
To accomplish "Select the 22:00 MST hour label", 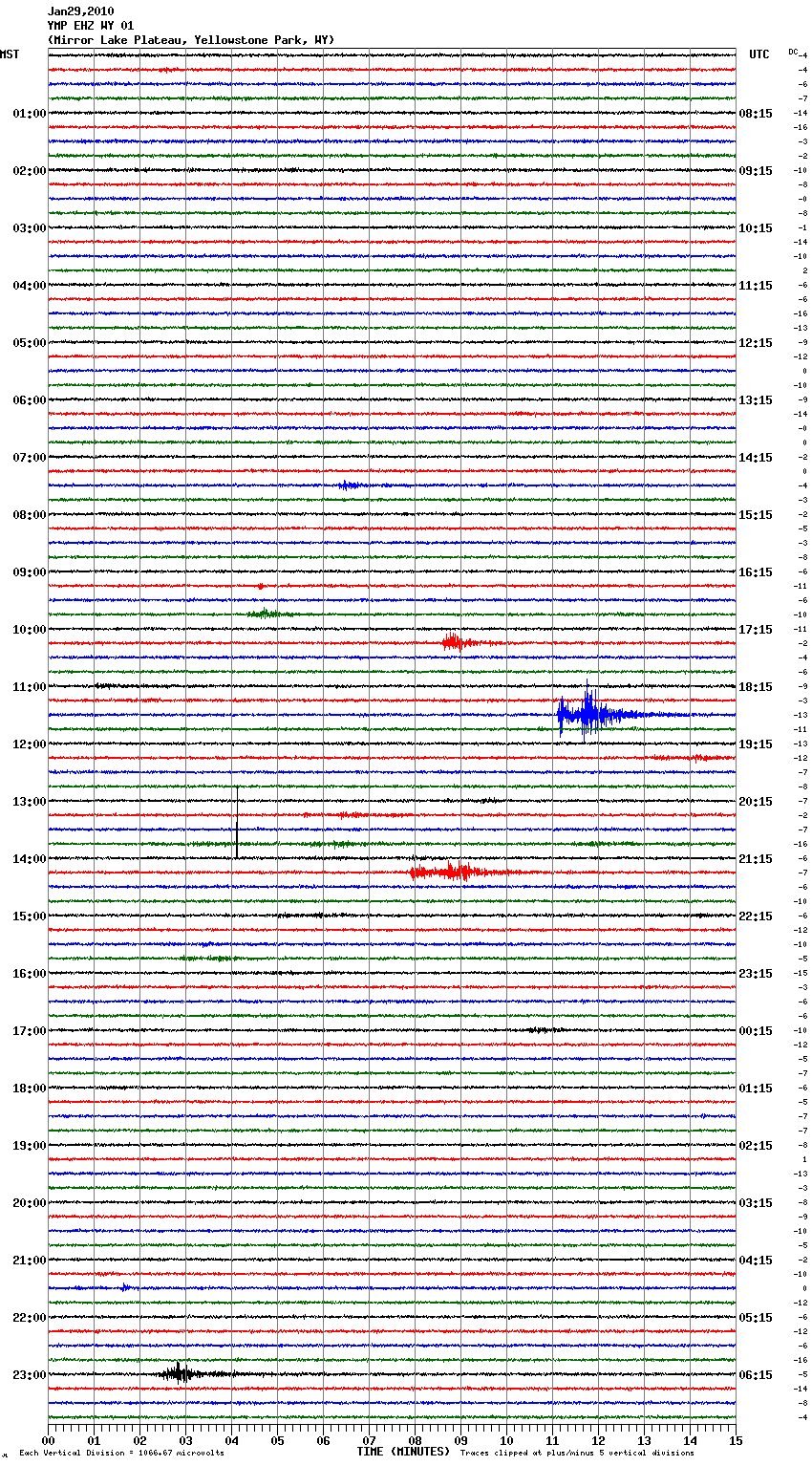I will click(x=30, y=1318).
